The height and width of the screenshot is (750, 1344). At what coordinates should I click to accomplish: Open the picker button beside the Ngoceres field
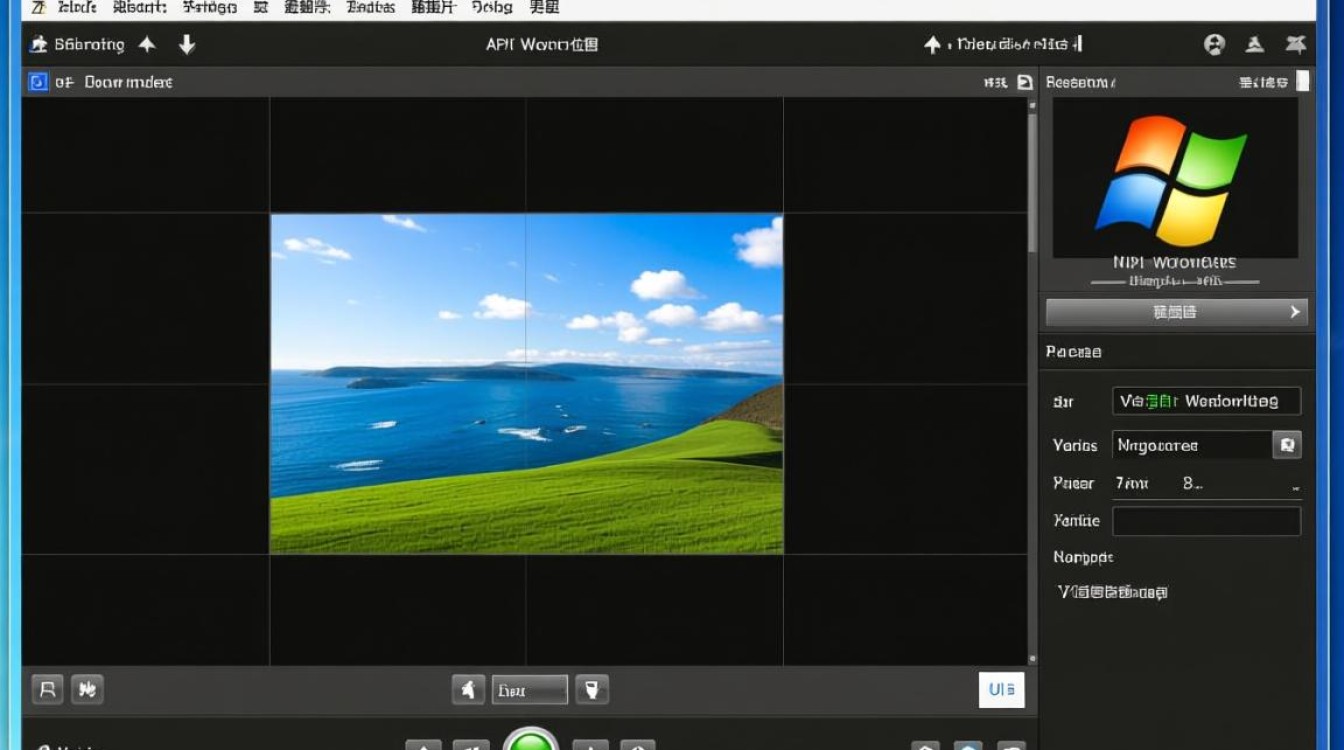1287,445
